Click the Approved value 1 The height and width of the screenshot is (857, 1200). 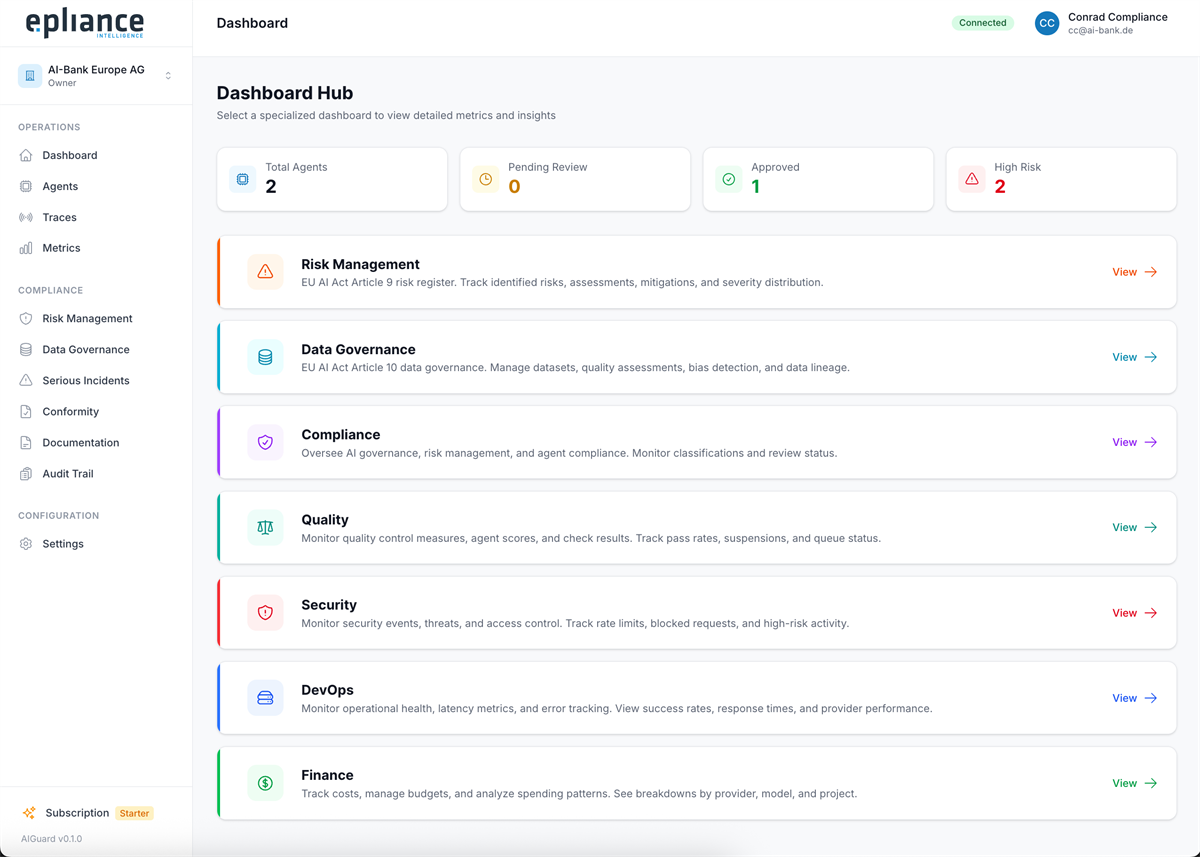pos(755,187)
